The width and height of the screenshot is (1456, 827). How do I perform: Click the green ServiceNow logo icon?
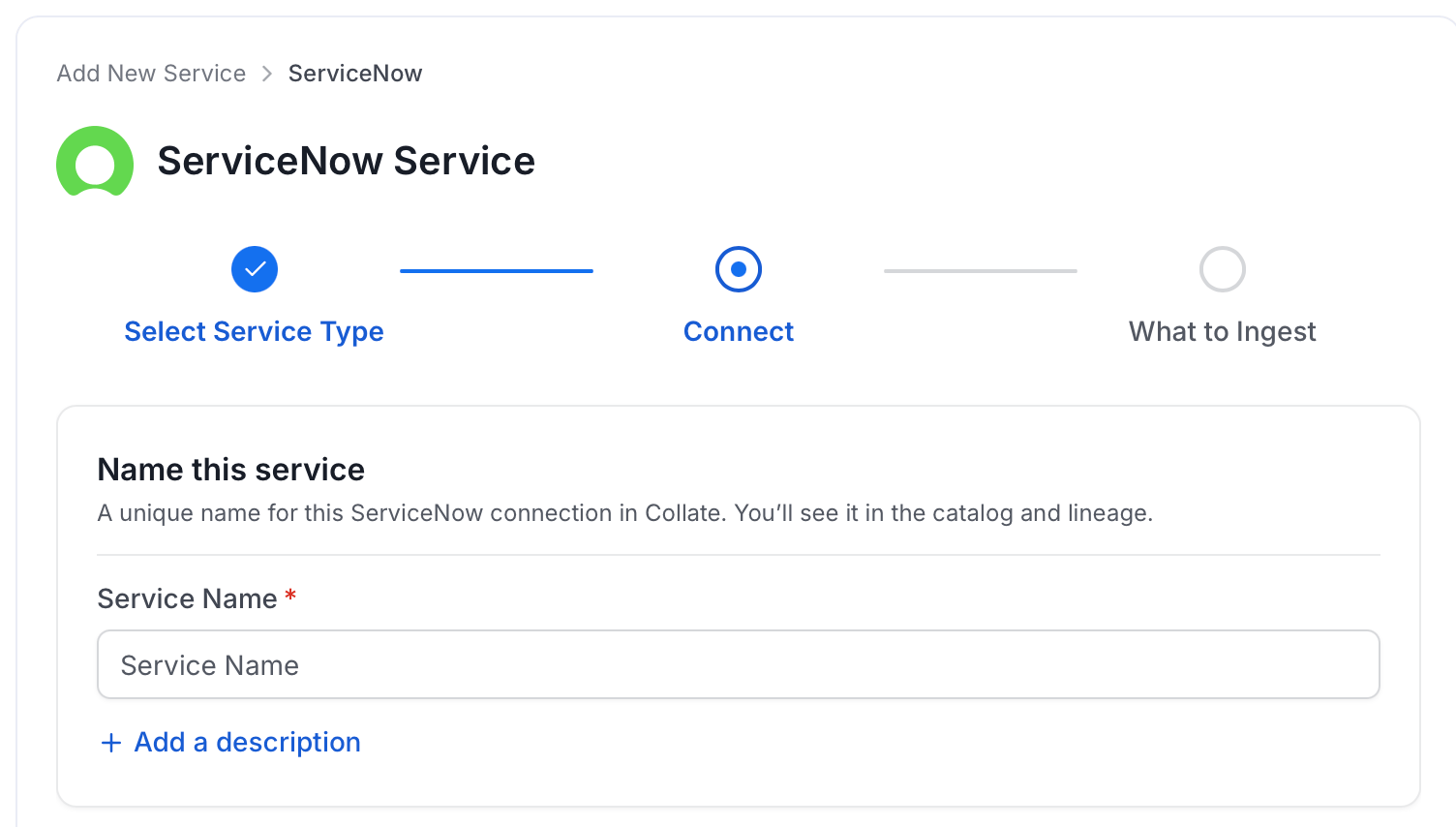pyautogui.click(x=95, y=161)
